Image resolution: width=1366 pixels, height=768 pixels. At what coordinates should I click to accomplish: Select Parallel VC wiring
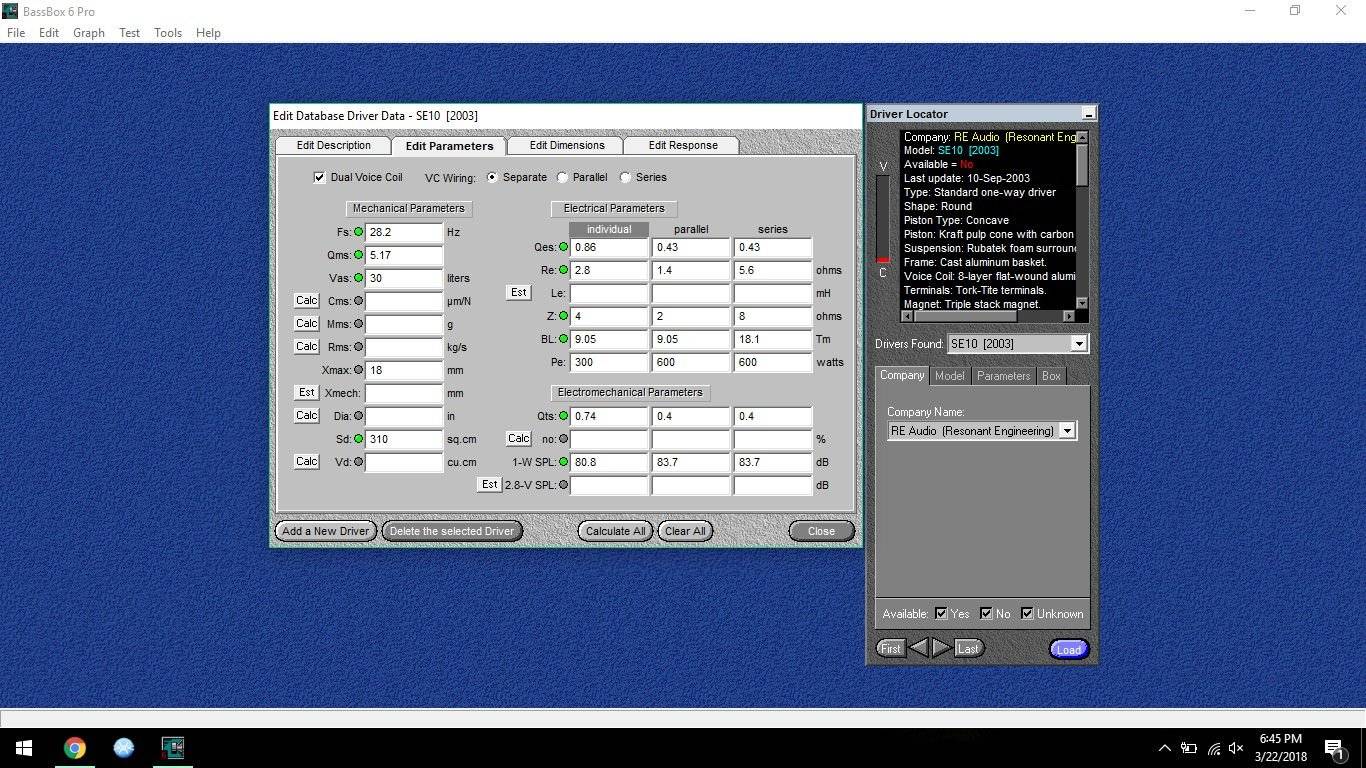562,177
